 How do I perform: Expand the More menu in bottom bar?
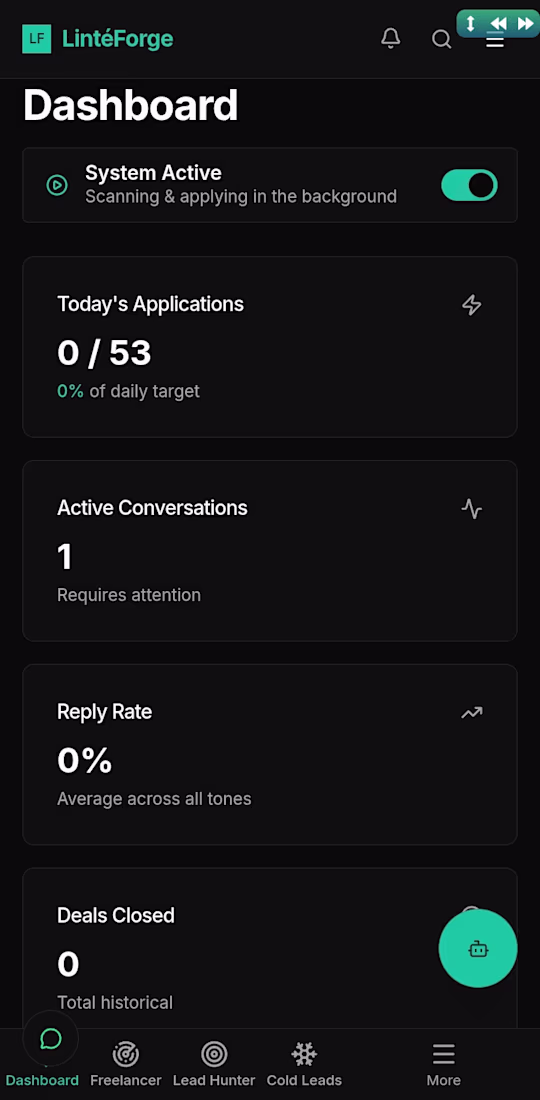(443, 1065)
